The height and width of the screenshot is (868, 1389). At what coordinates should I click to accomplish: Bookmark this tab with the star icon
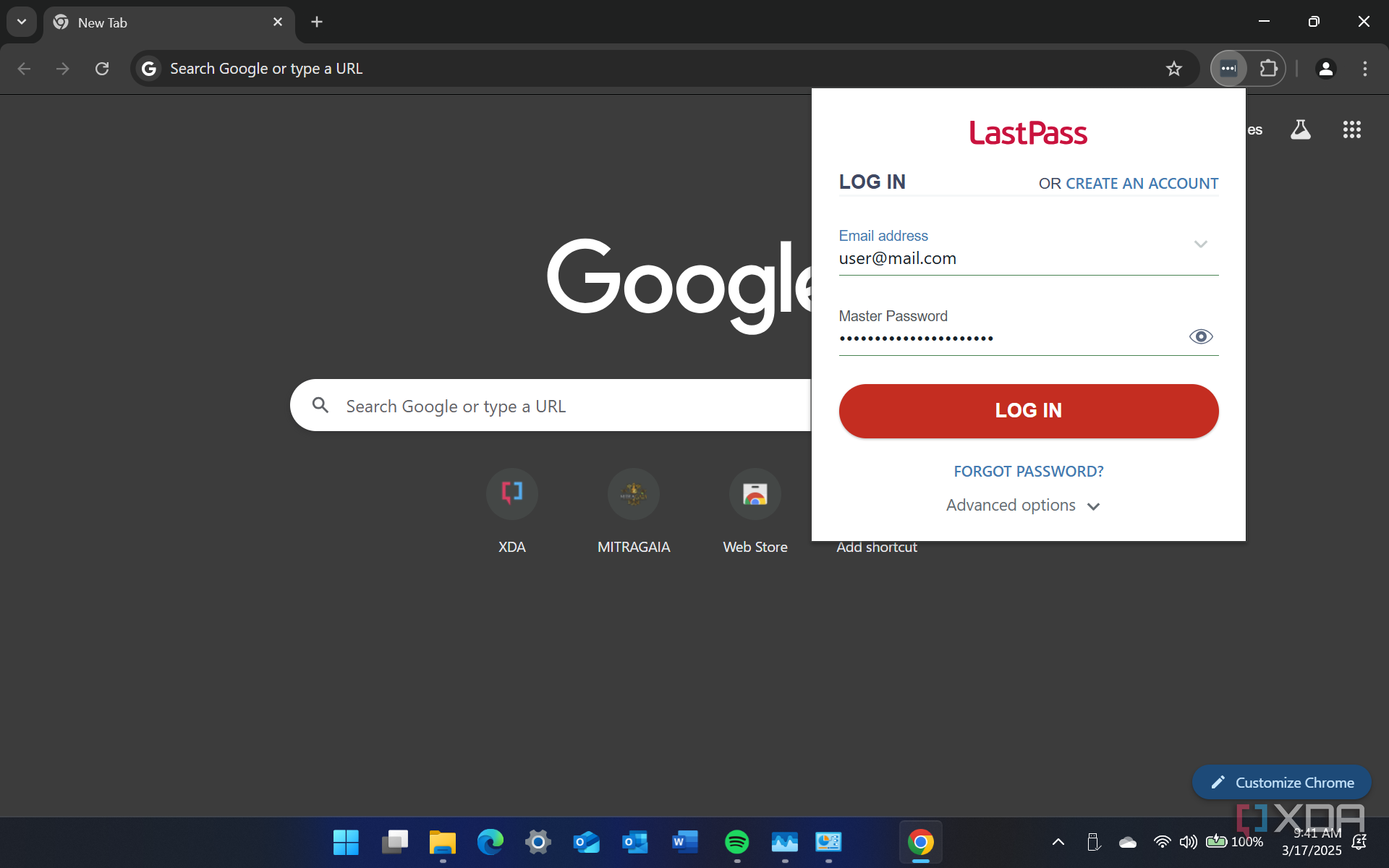click(x=1173, y=69)
